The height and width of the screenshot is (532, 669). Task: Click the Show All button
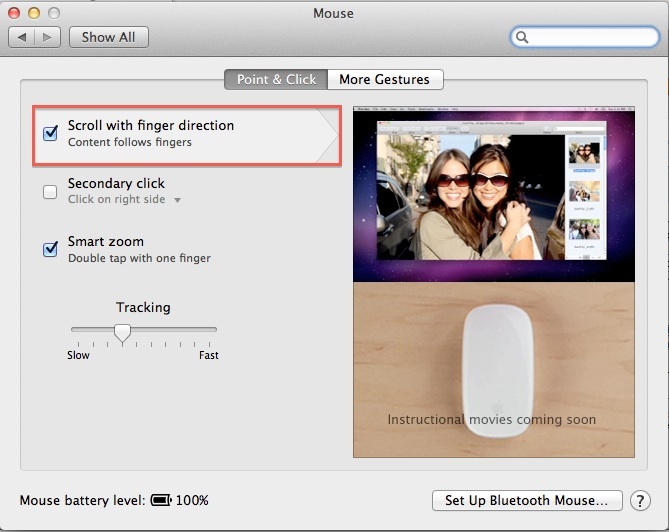(108, 37)
